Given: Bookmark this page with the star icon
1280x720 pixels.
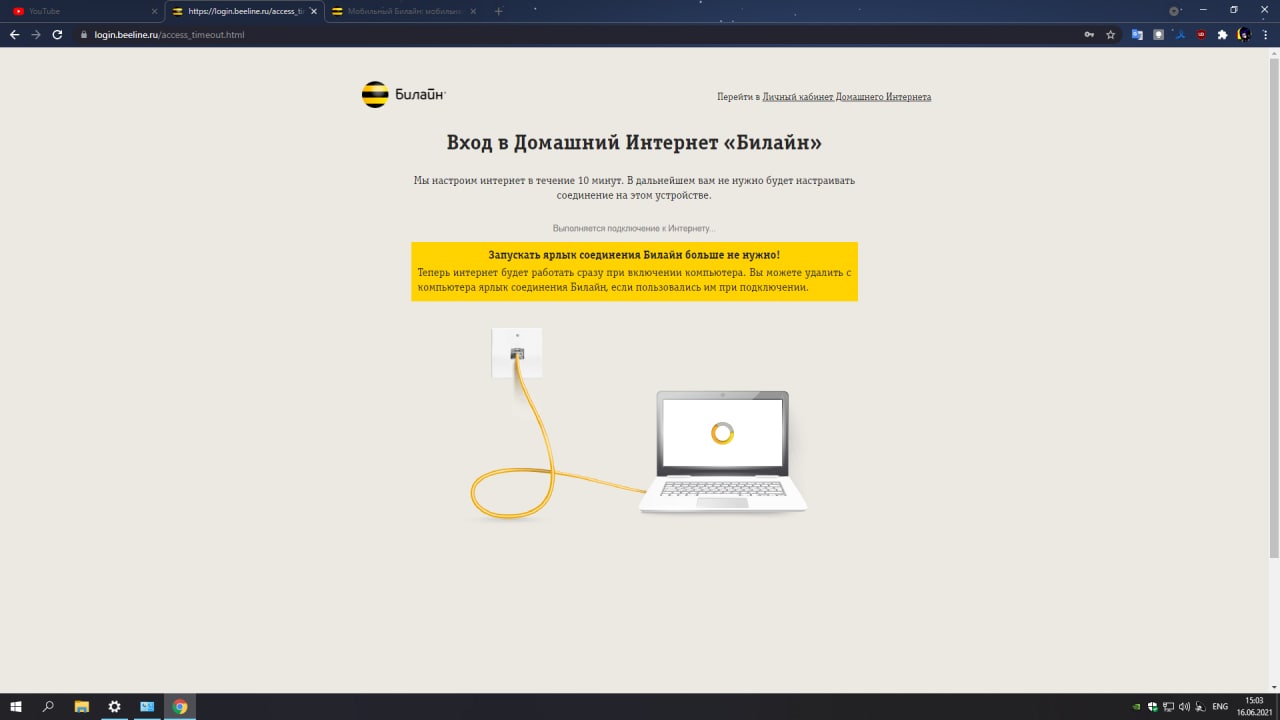Looking at the screenshot, I should (x=1110, y=34).
